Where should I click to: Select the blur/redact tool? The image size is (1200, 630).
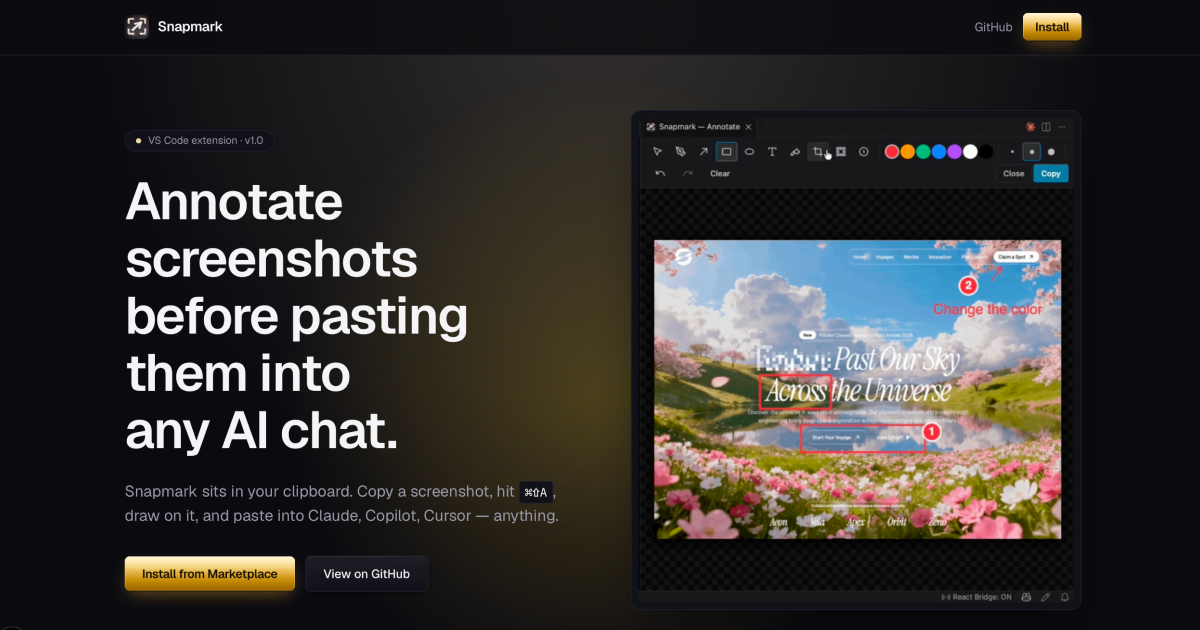[x=841, y=151]
